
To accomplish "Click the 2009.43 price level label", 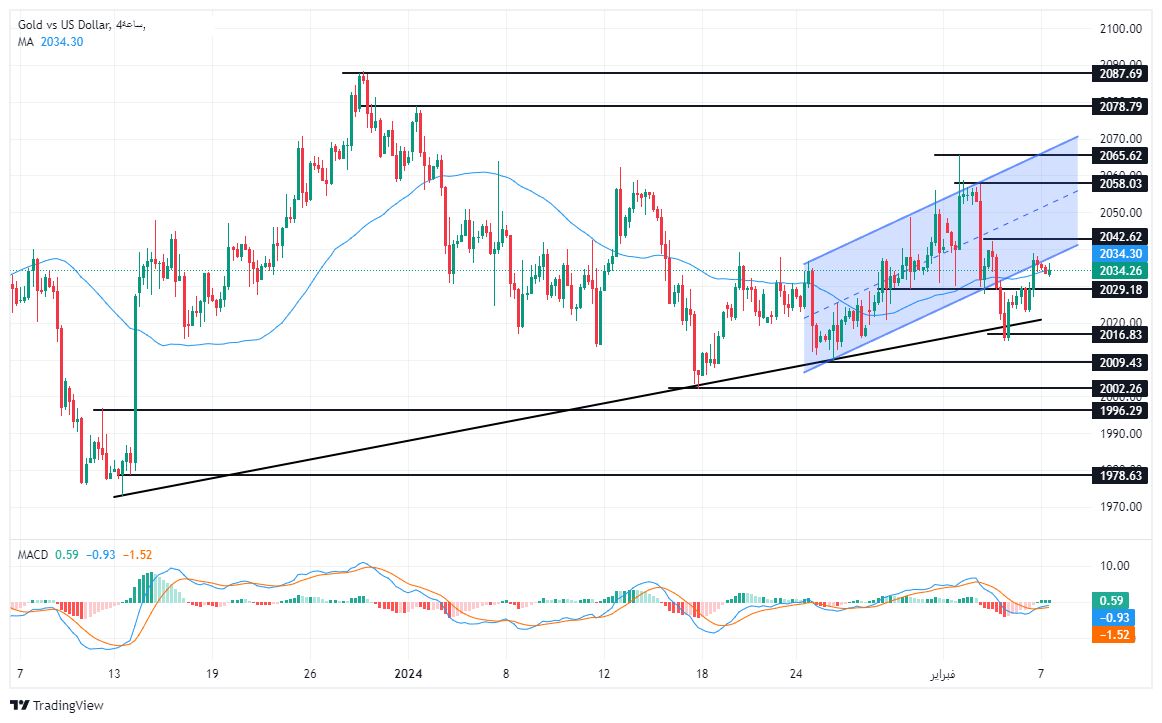I will point(1120,362).
